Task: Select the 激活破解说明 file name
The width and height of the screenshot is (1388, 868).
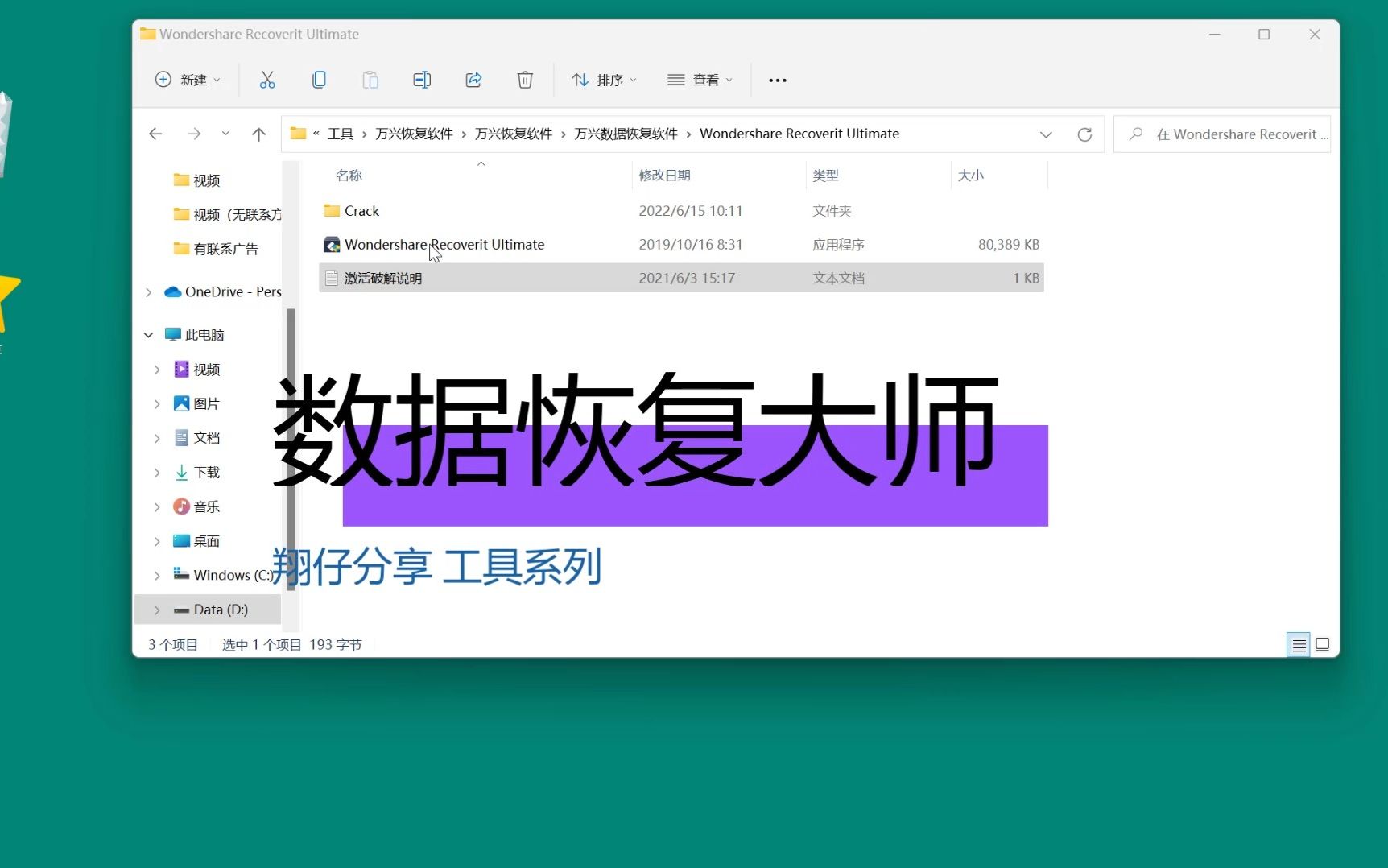Action: 383,278
